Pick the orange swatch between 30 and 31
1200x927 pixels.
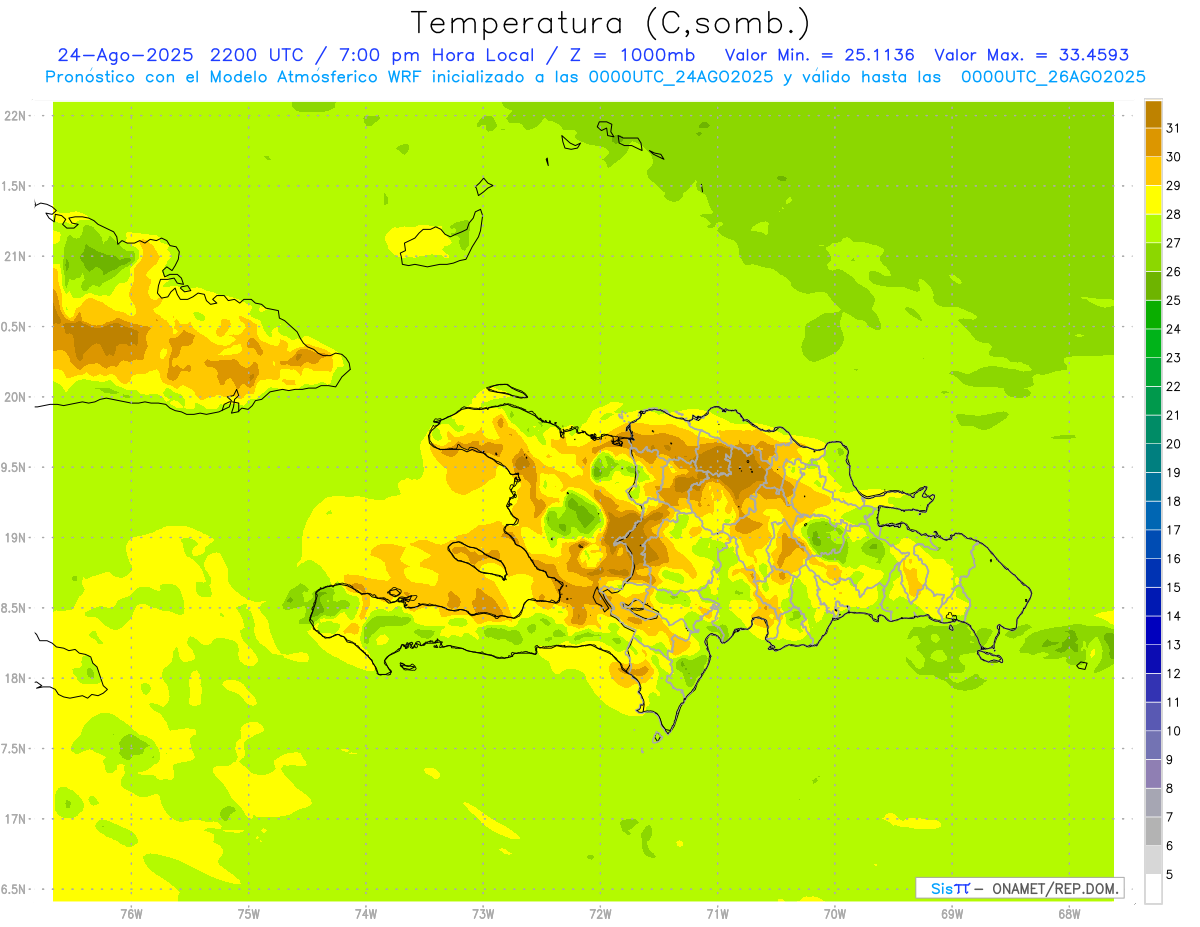[x=1153, y=142]
